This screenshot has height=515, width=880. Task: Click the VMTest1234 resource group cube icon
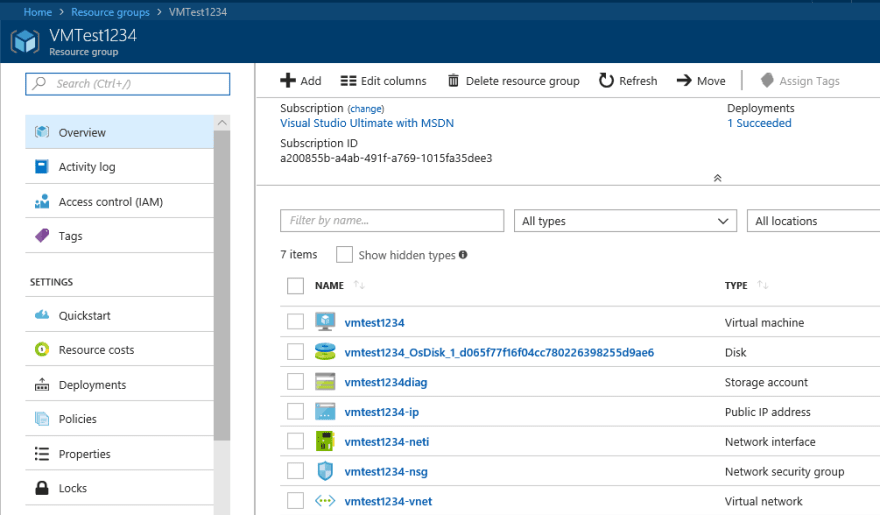(x=25, y=42)
